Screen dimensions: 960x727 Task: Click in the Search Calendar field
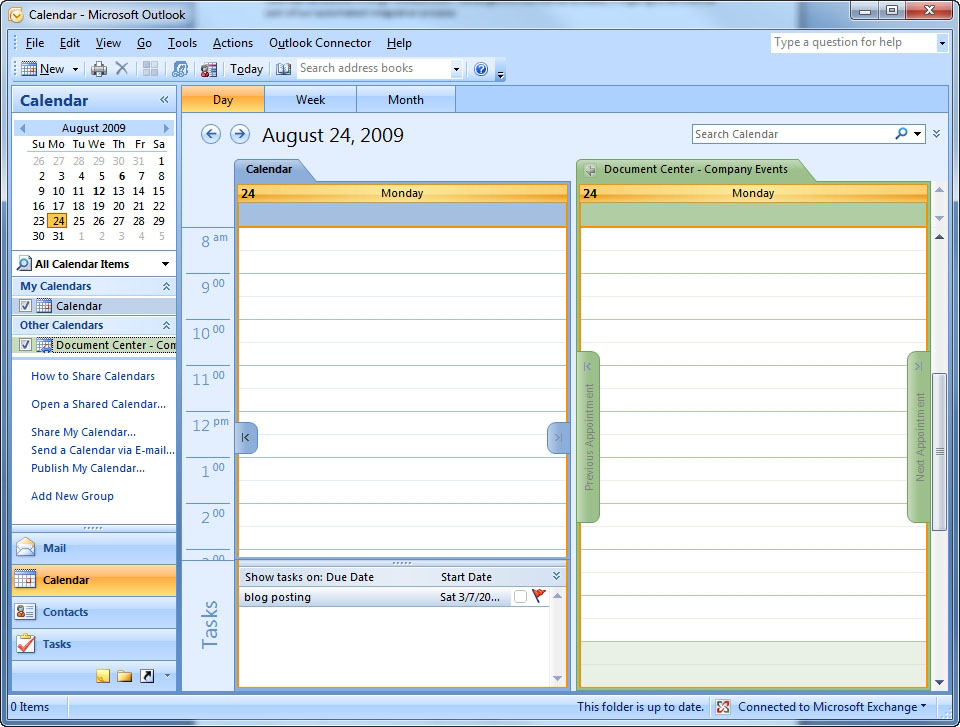[x=793, y=134]
